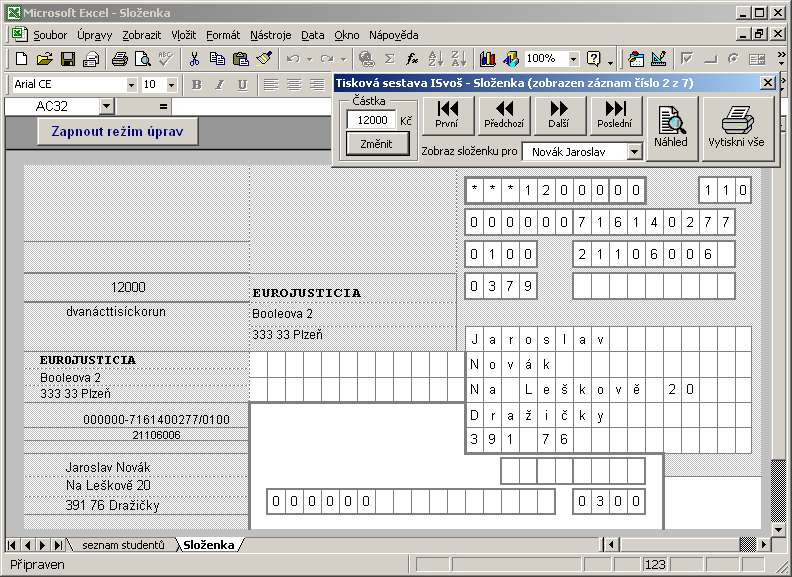This screenshot has height=577, width=792.
Task: Go to the first record with První
Action: [x=447, y=115]
